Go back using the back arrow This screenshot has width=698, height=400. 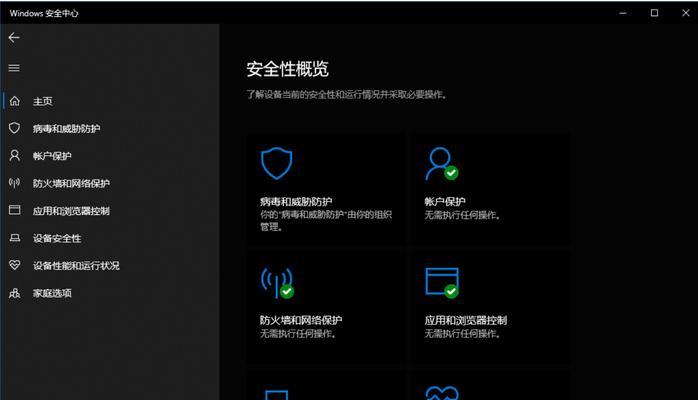coord(14,38)
